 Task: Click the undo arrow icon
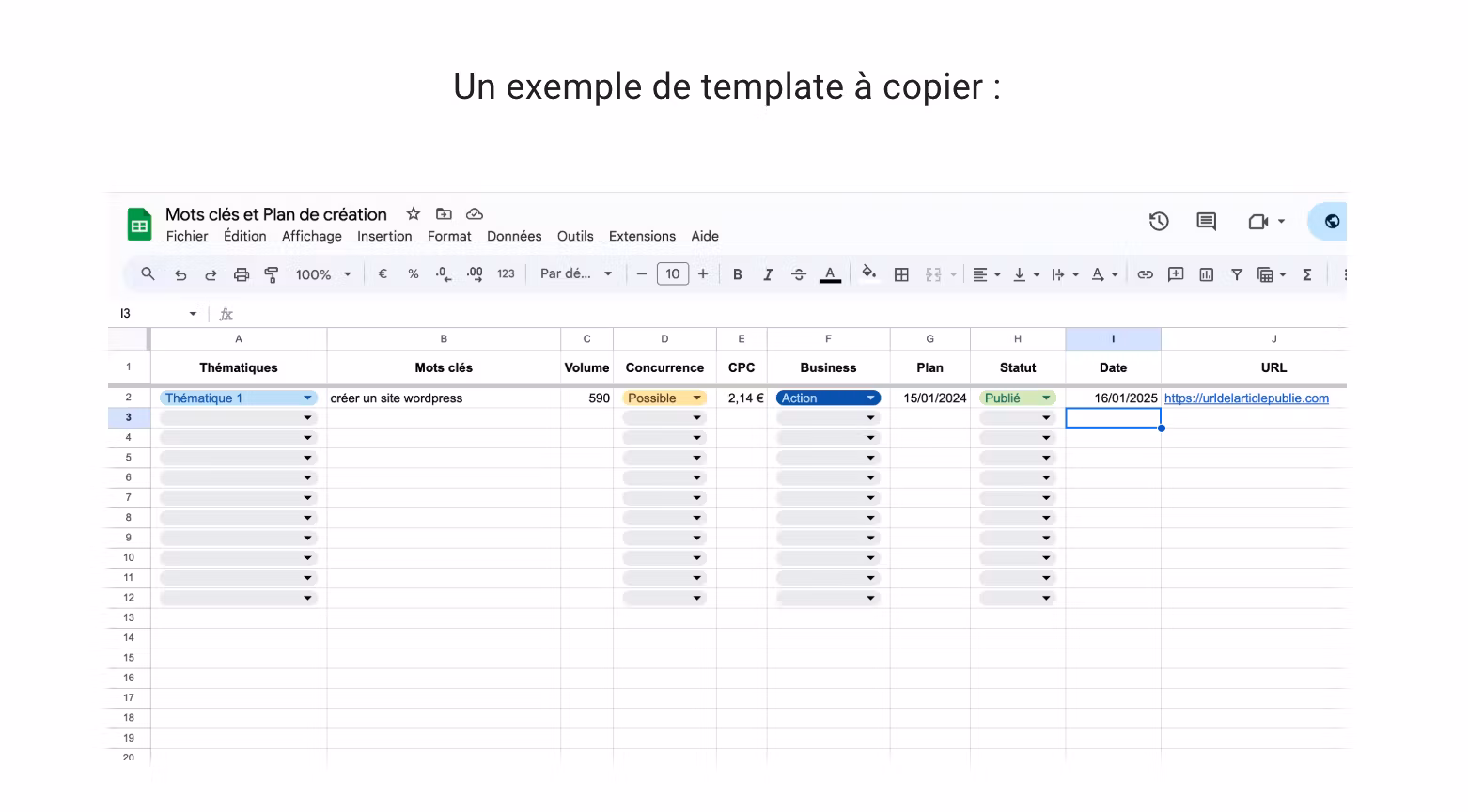pyautogui.click(x=180, y=274)
